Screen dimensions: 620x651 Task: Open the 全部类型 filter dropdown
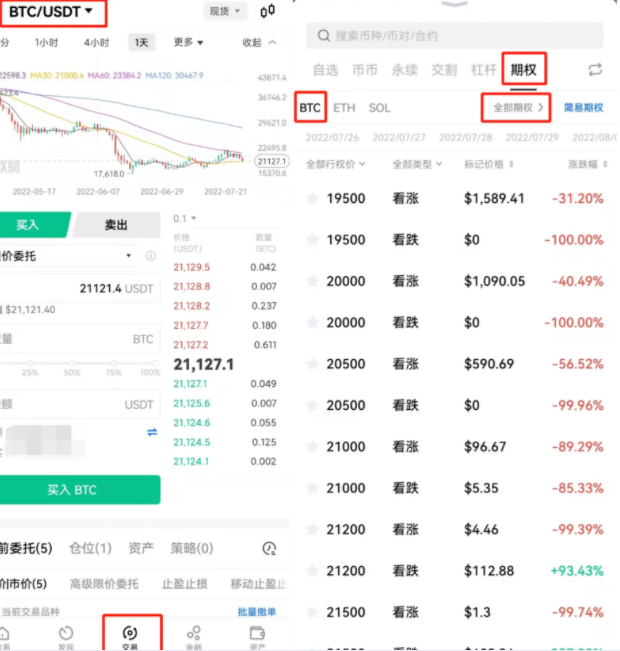417,164
